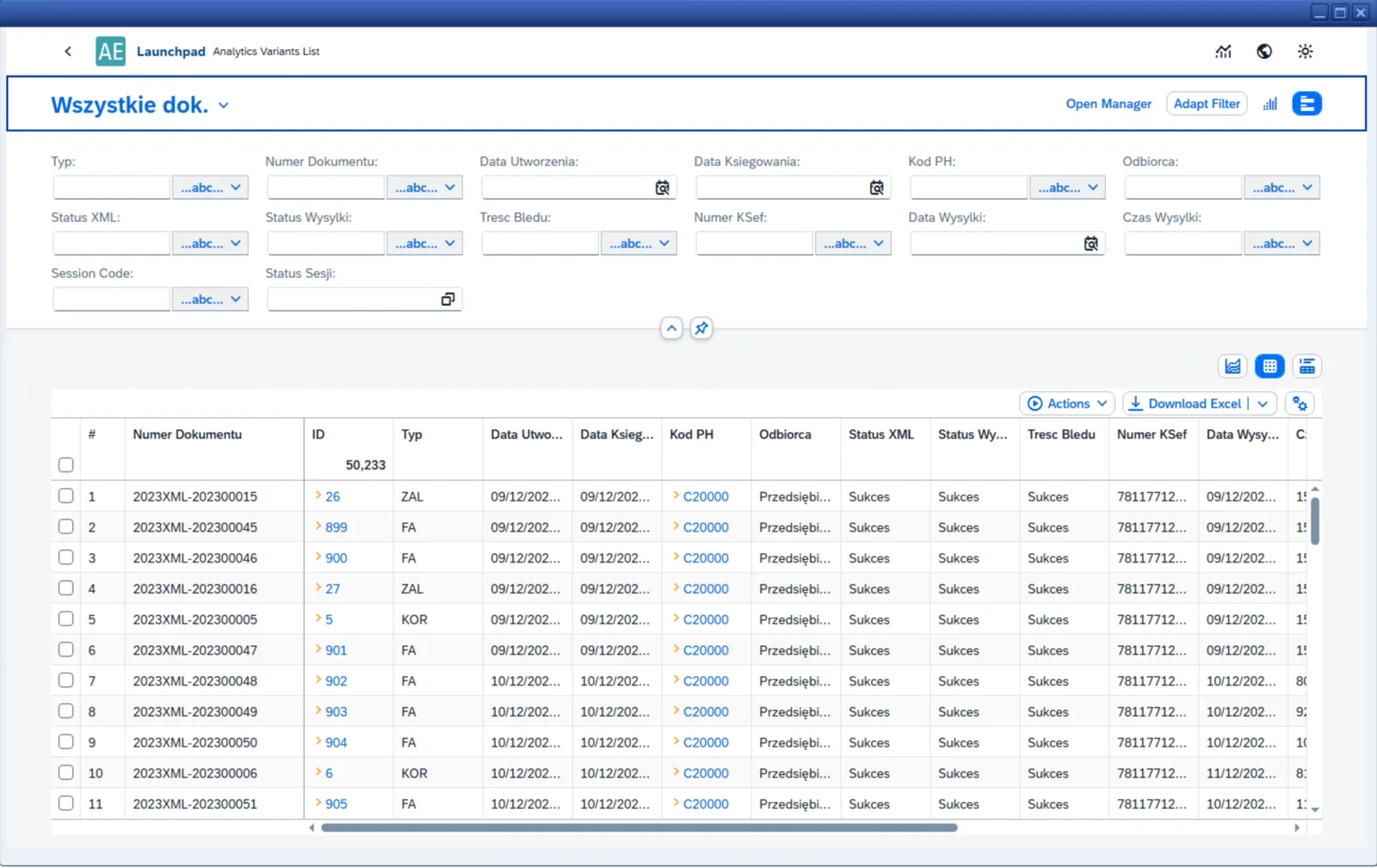Select the blue compact filter view icon
This screenshot has height=868, width=1377.
pos(1306,104)
